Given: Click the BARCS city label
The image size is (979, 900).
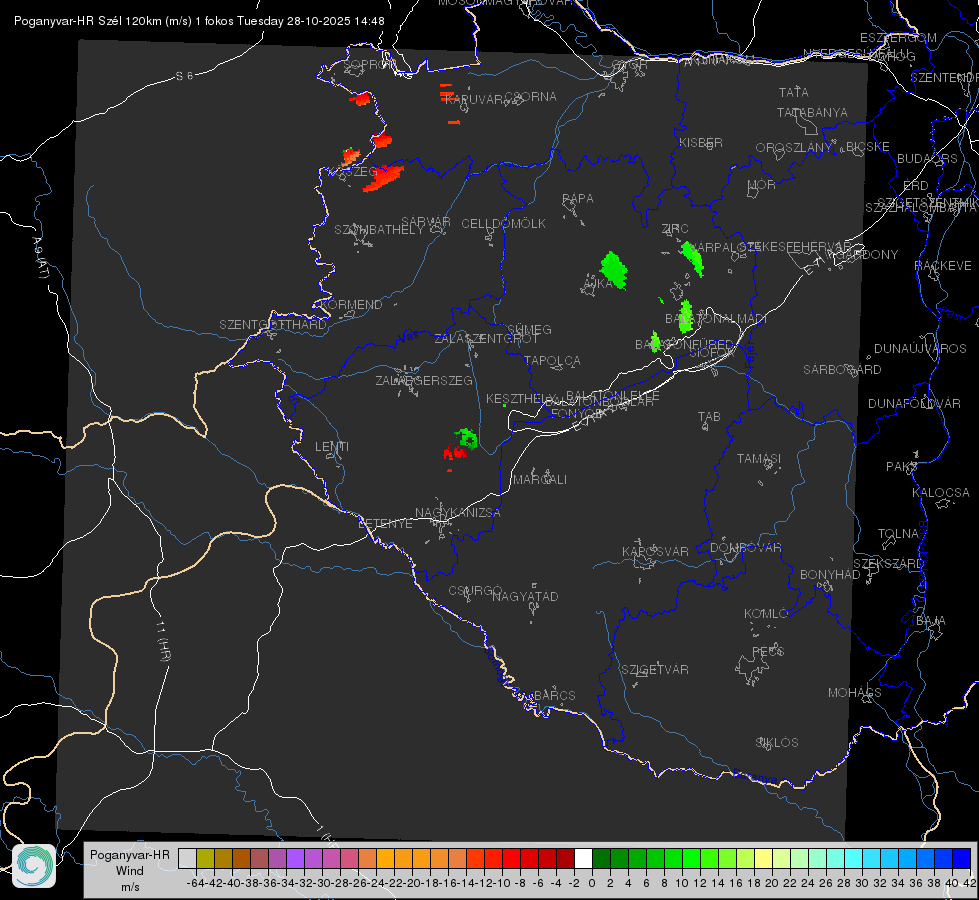Looking at the screenshot, I should tap(554, 695).
